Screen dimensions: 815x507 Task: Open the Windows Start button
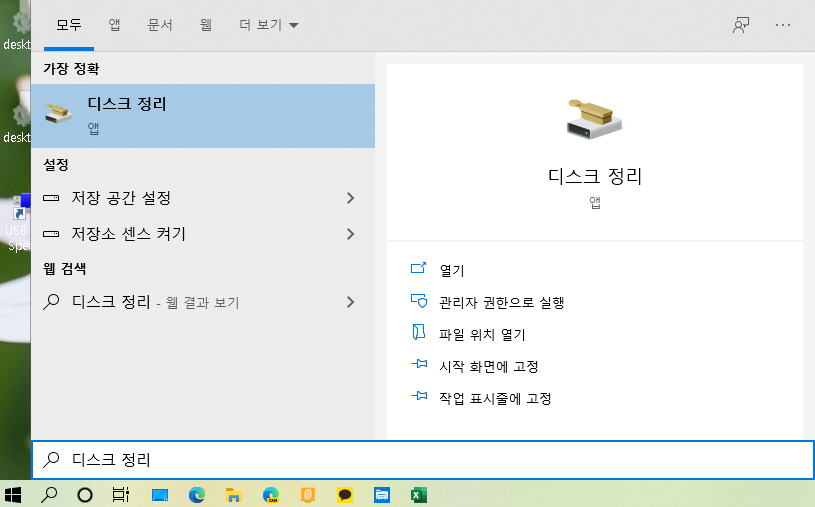coord(12,495)
